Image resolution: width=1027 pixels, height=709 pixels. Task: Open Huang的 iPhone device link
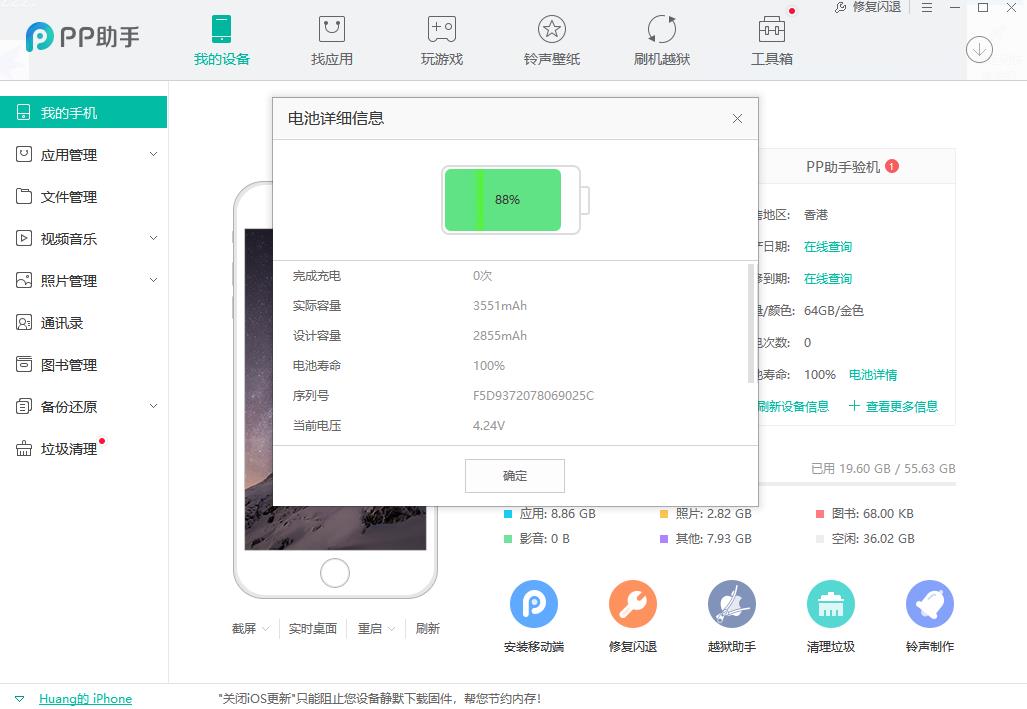pyautogui.click(x=85, y=699)
